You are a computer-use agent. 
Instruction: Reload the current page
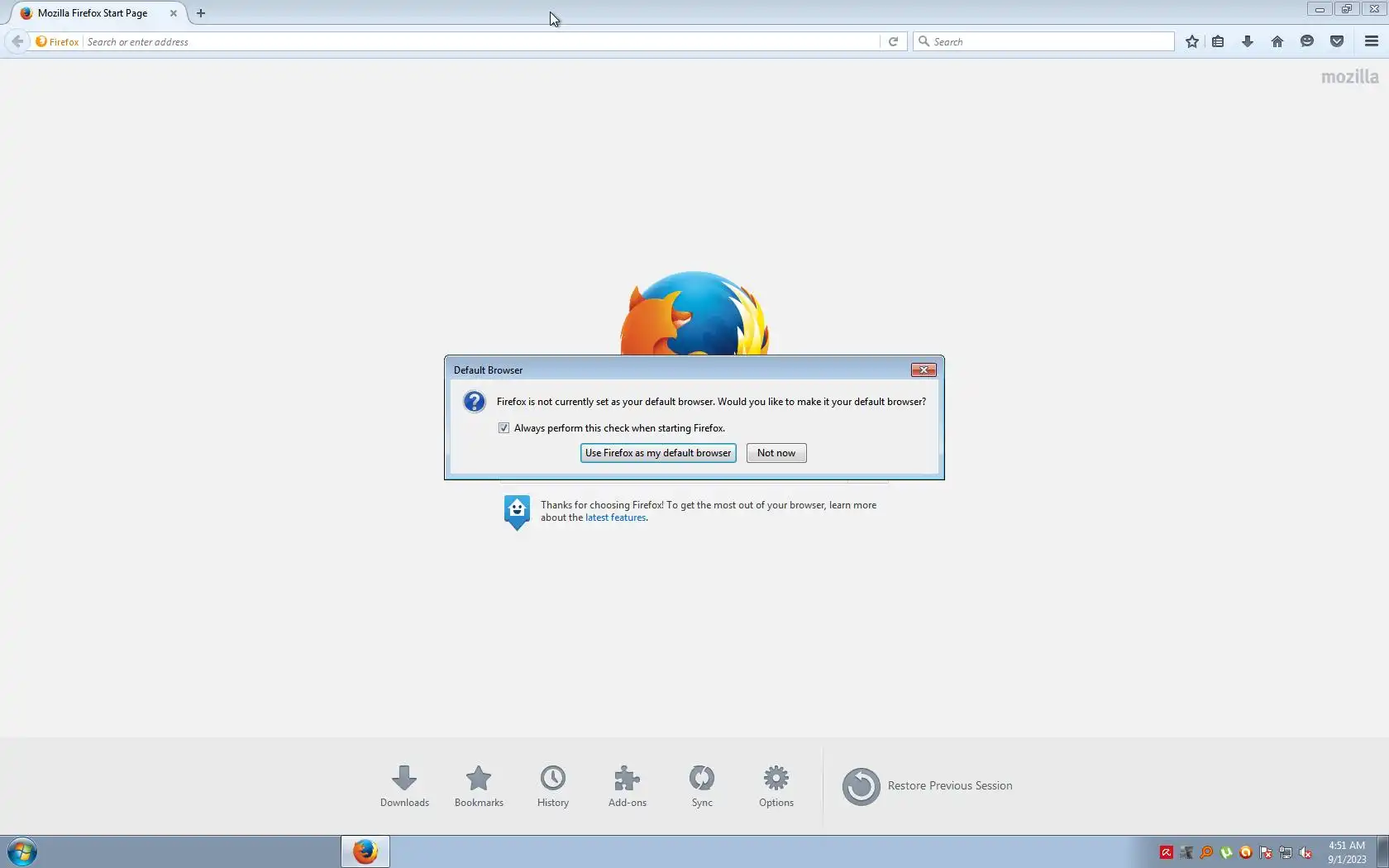(x=893, y=41)
